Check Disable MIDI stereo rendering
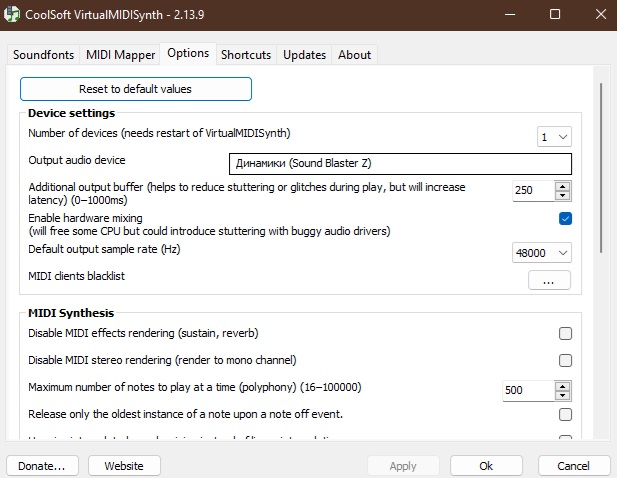617x478 pixels. (x=565, y=360)
